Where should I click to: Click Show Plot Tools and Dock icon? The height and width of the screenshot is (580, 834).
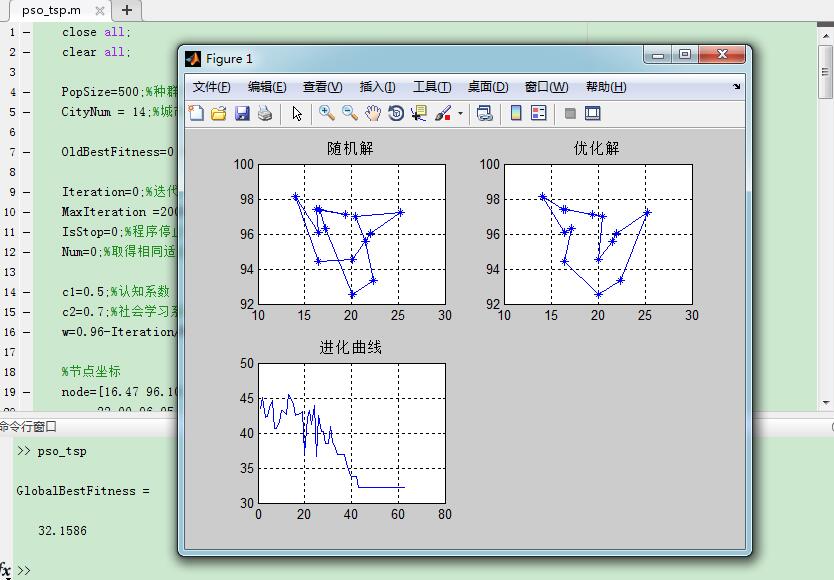coord(593,113)
